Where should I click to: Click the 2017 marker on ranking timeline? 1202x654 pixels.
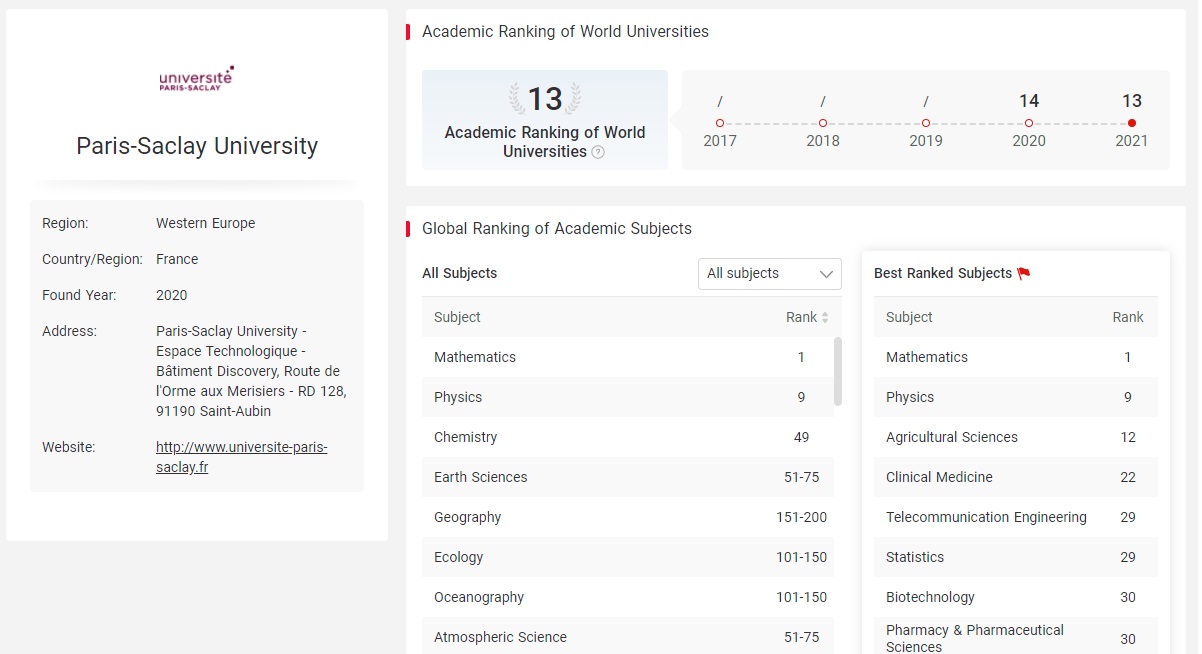pos(720,123)
